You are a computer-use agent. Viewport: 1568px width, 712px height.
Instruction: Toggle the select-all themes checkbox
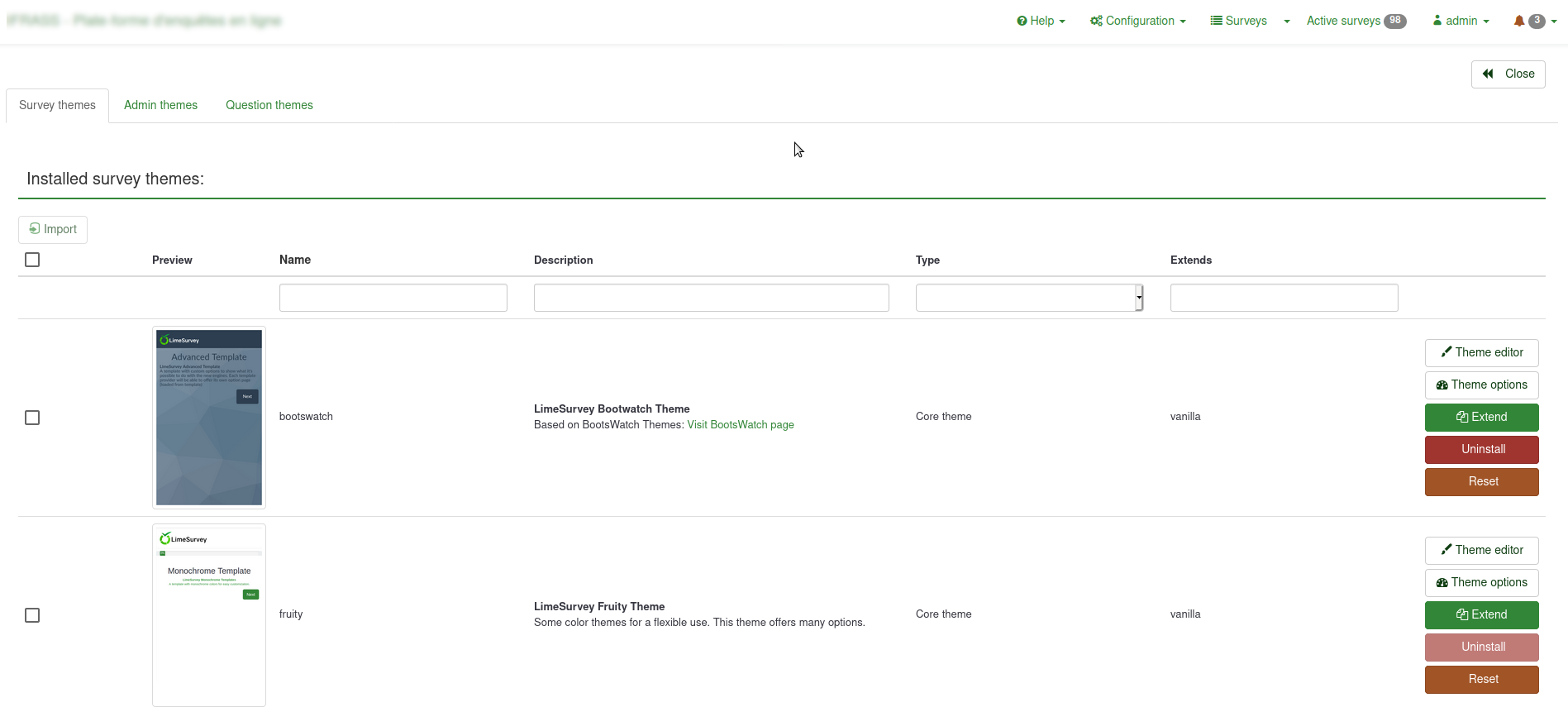[x=32, y=260]
